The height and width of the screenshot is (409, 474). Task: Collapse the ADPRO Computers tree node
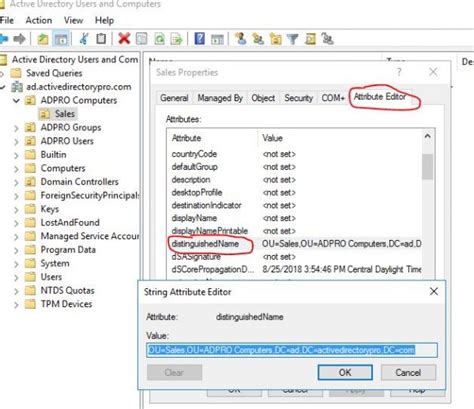point(16,100)
